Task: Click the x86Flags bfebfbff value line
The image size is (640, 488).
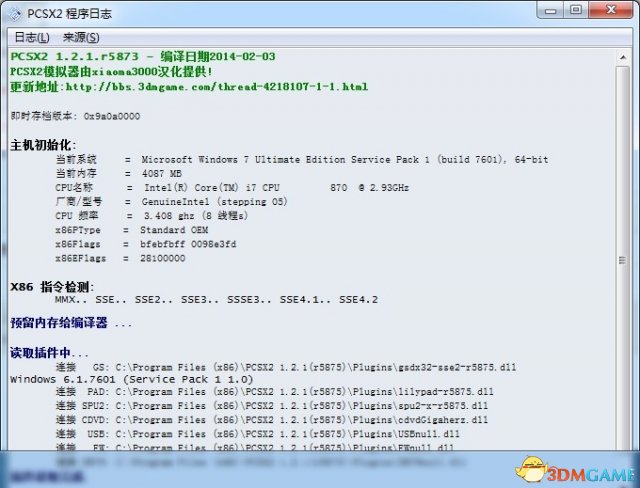Action: [146, 244]
